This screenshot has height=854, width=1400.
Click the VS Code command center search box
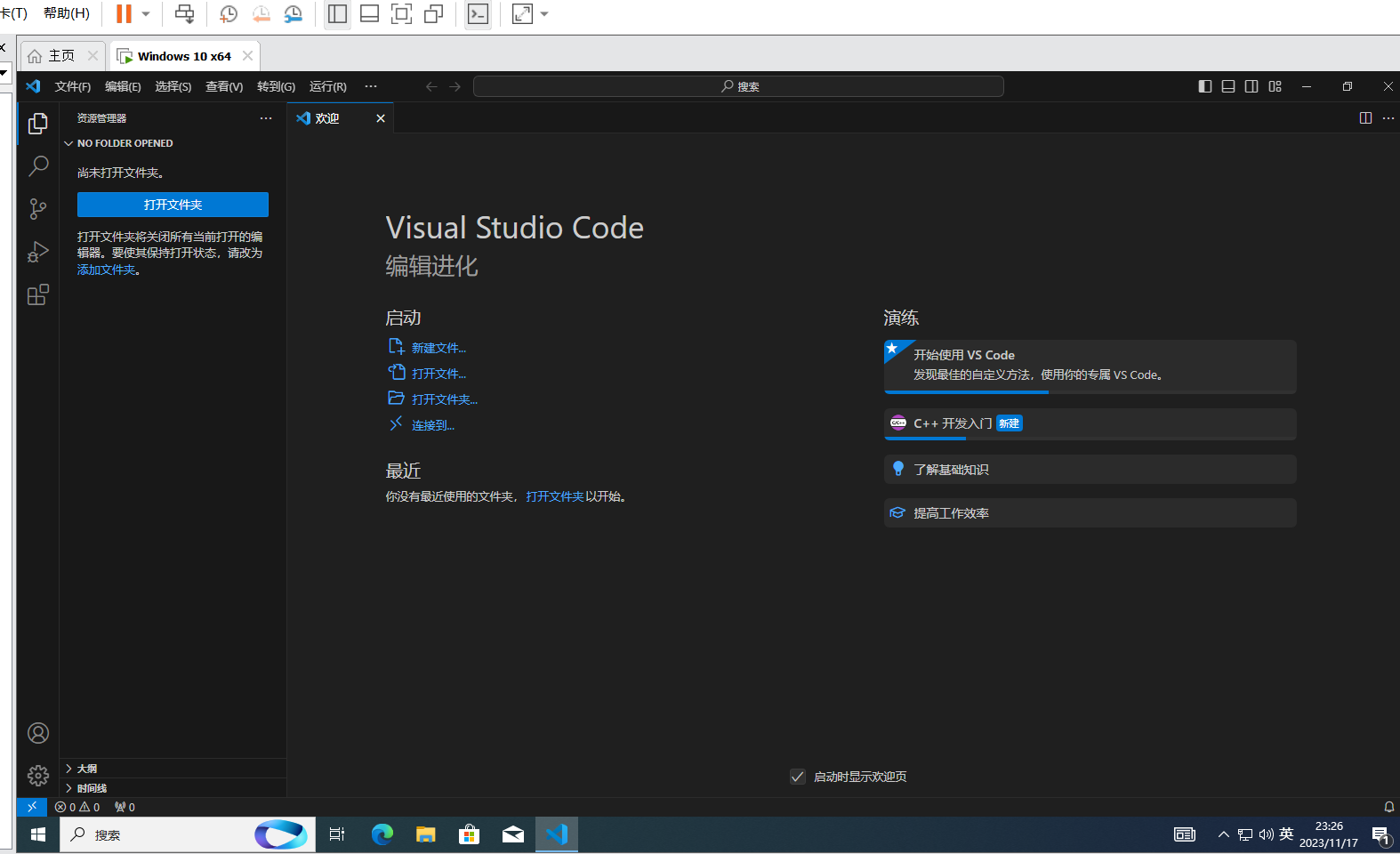[738, 86]
